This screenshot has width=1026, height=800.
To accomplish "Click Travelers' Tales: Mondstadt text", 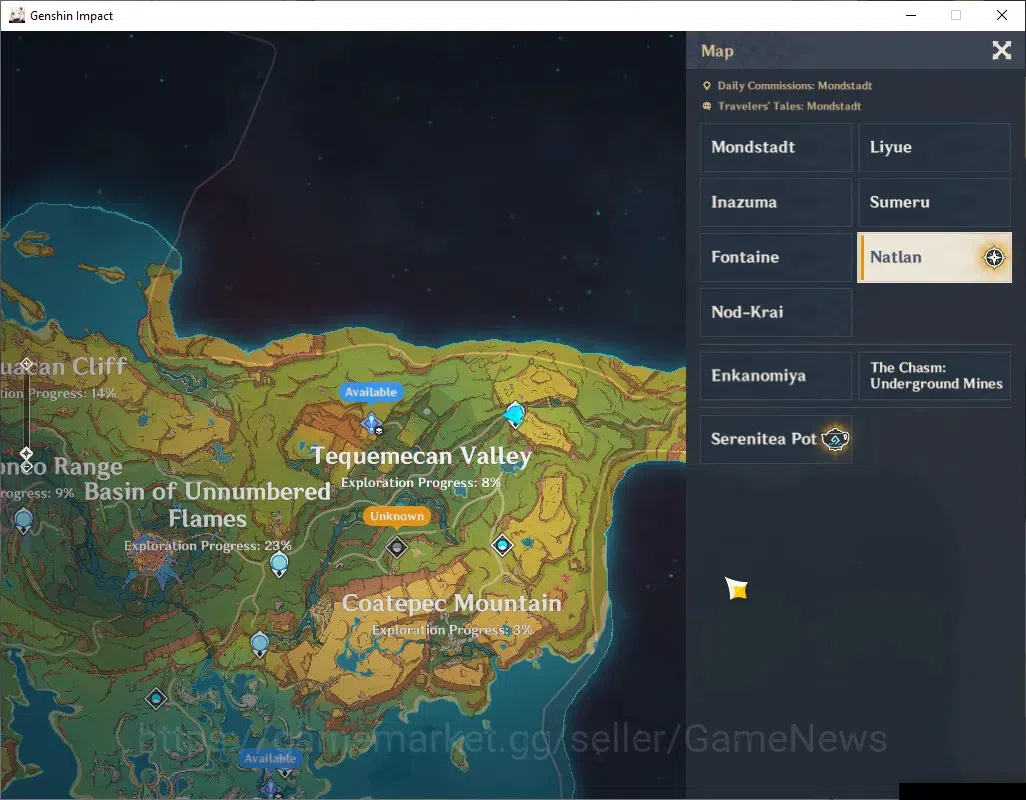I will (789, 106).
